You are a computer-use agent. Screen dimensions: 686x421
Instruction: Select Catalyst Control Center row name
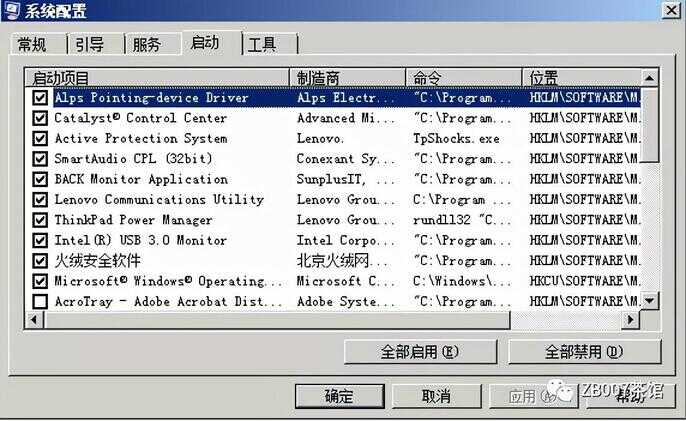point(140,118)
